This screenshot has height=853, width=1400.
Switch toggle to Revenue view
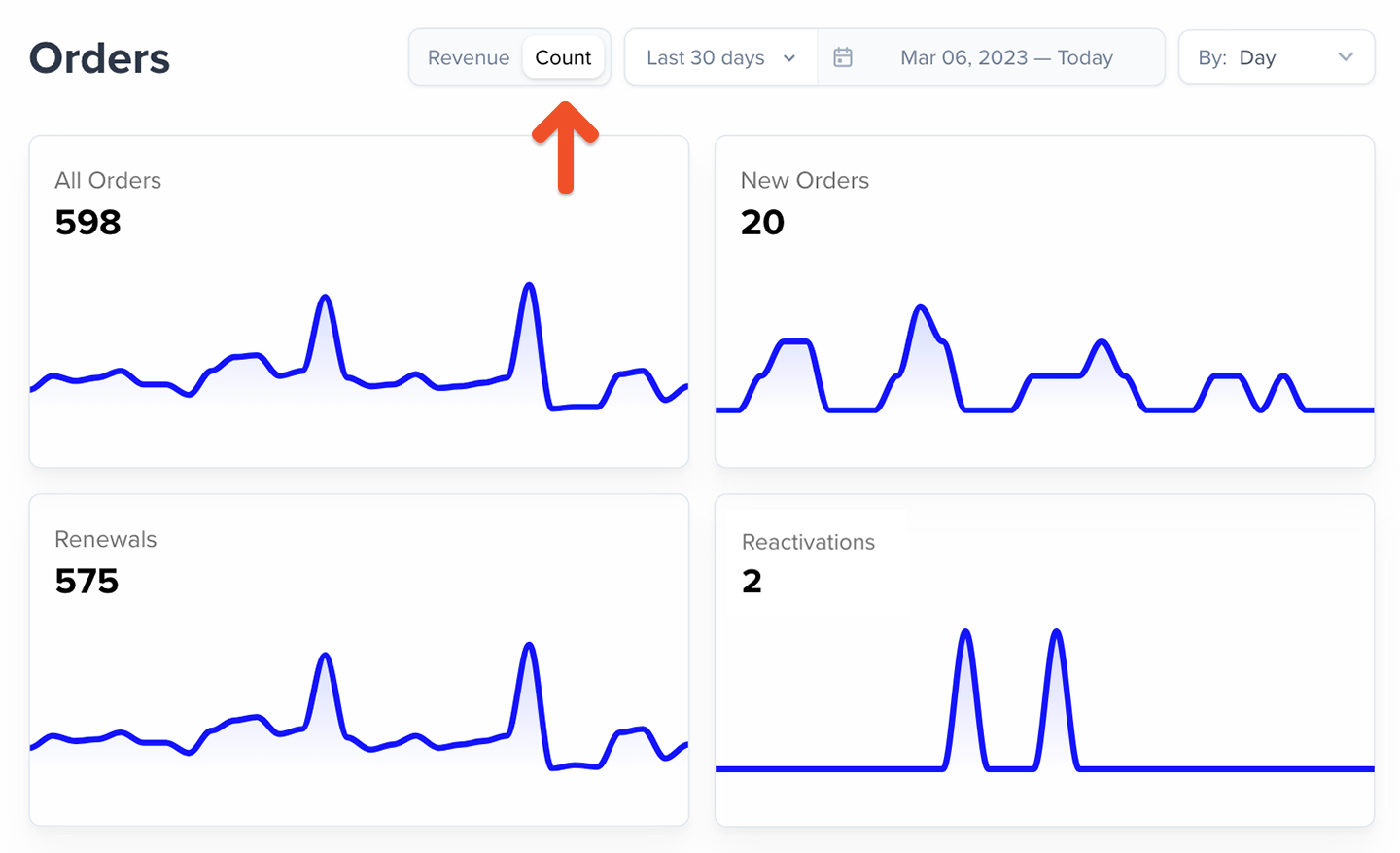[x=469, y=57]
